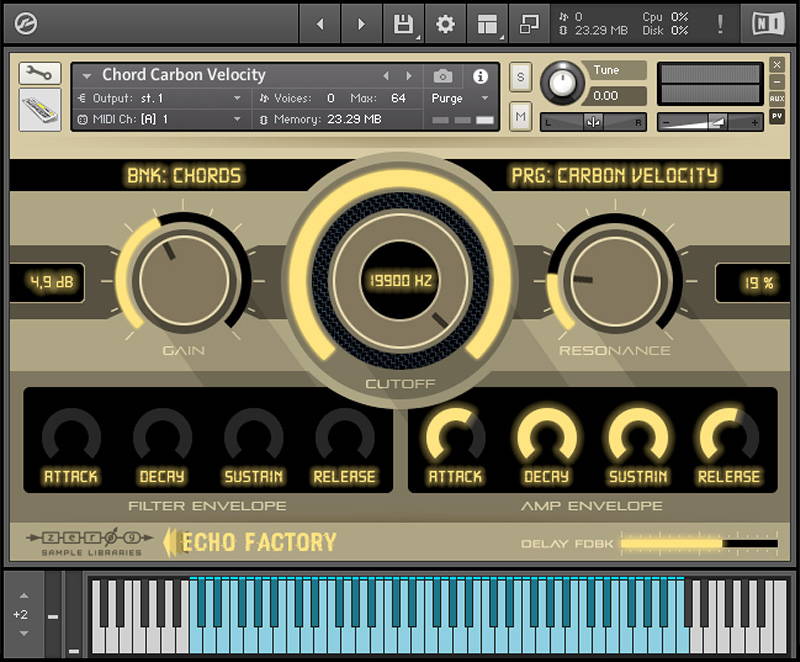800x662 pixels.
Task: Toggle the AUX sends button
Action: point(777,98)
